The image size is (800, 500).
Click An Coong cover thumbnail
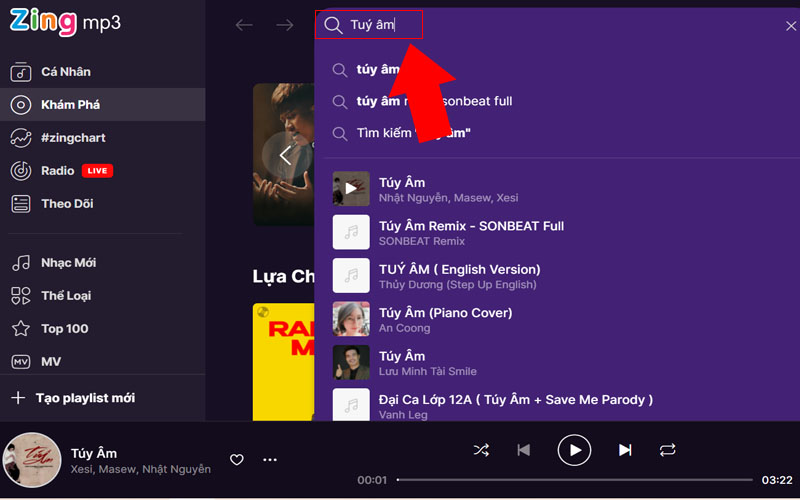[x=351, y=319]
